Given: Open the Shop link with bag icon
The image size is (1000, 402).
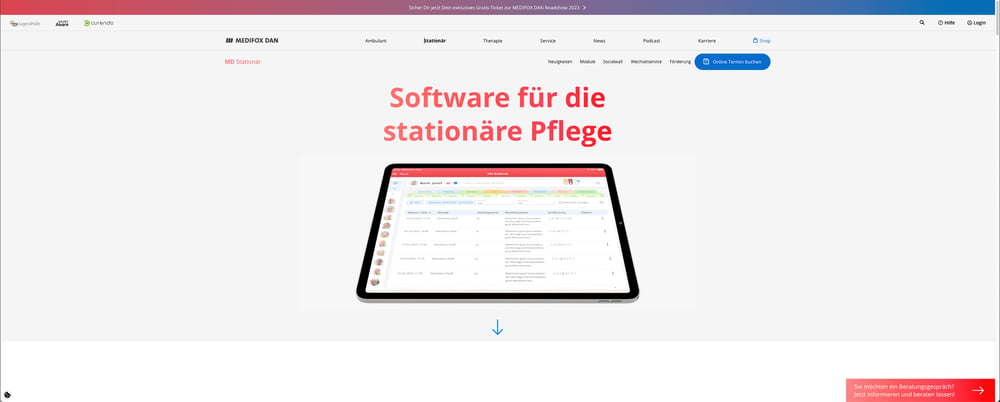Looking at the screenshot, I should point(761,40).
